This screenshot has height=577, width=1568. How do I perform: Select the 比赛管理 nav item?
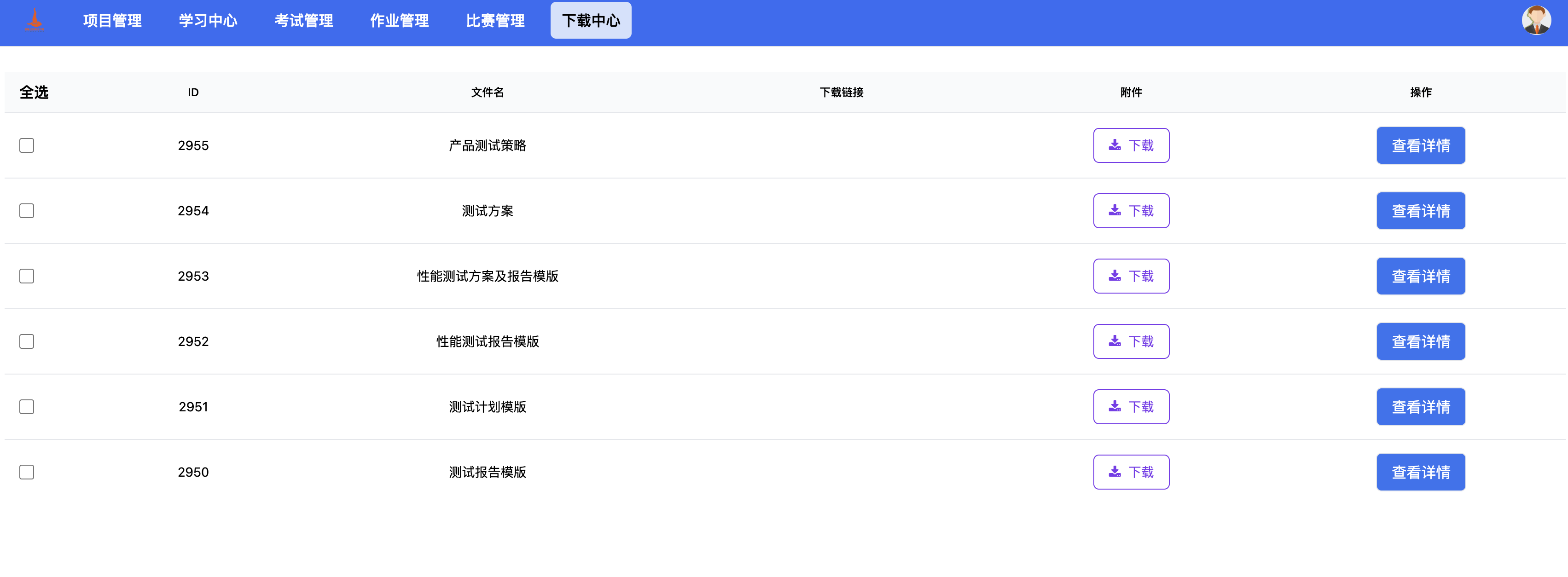click(x=495, y=21)
